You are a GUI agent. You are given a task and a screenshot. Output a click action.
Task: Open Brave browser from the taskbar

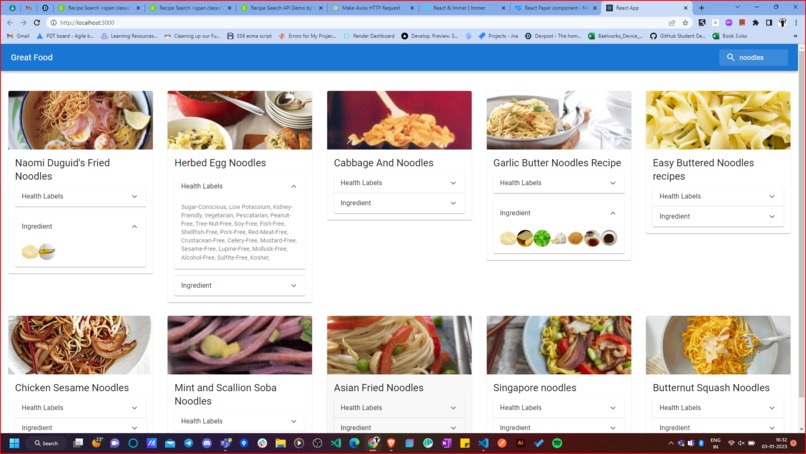click(391, 443)
